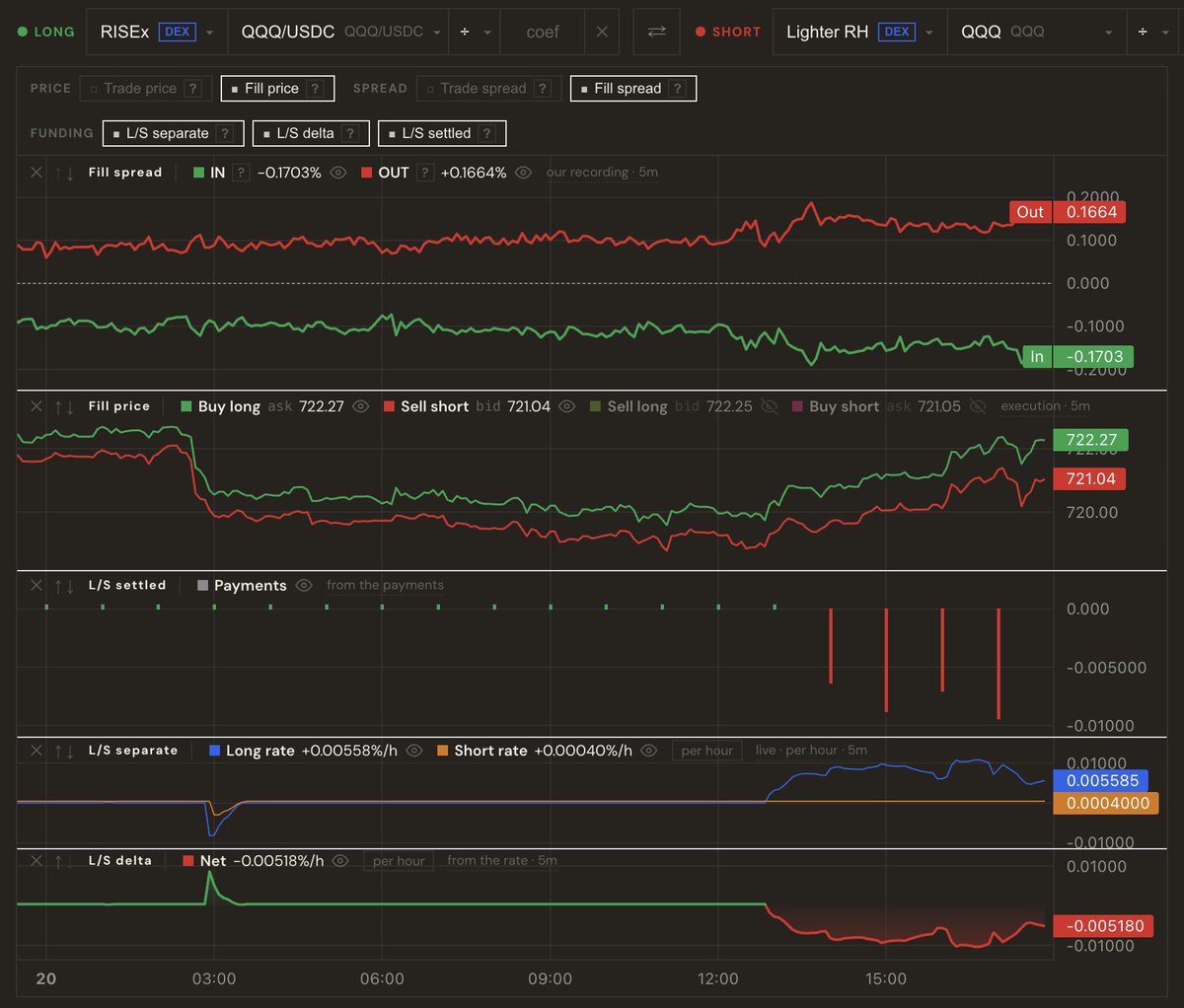Close the L/S delta panel

click(36, 861)
